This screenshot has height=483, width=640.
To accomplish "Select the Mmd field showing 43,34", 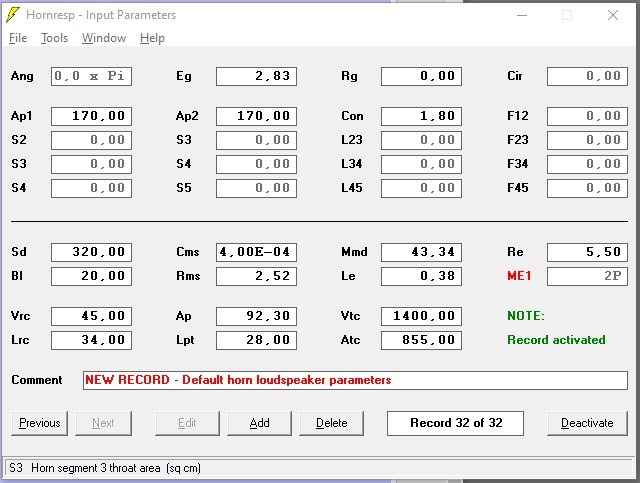I will pyautogui.click(x=421, y=252).
